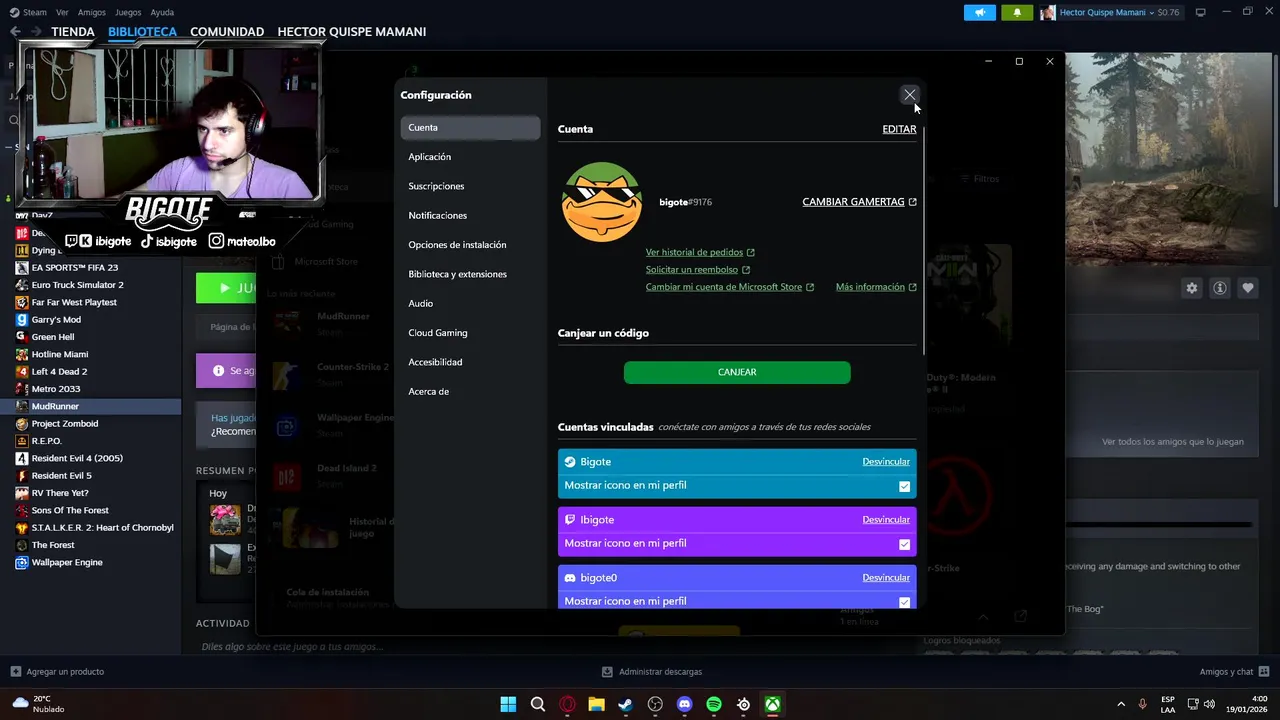This screenshot has height=720, width=1280.
Task: Go to Notificaciones settings section
Action: (x=470, y=215)
